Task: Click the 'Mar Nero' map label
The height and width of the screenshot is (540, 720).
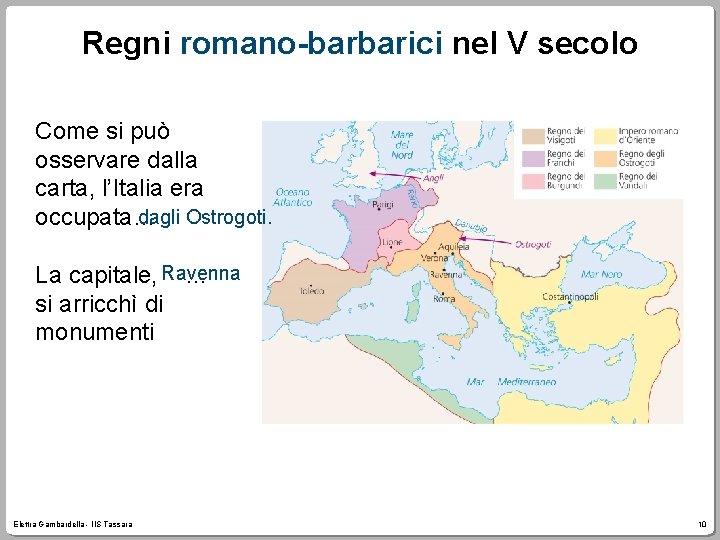Action: point(601,274)
